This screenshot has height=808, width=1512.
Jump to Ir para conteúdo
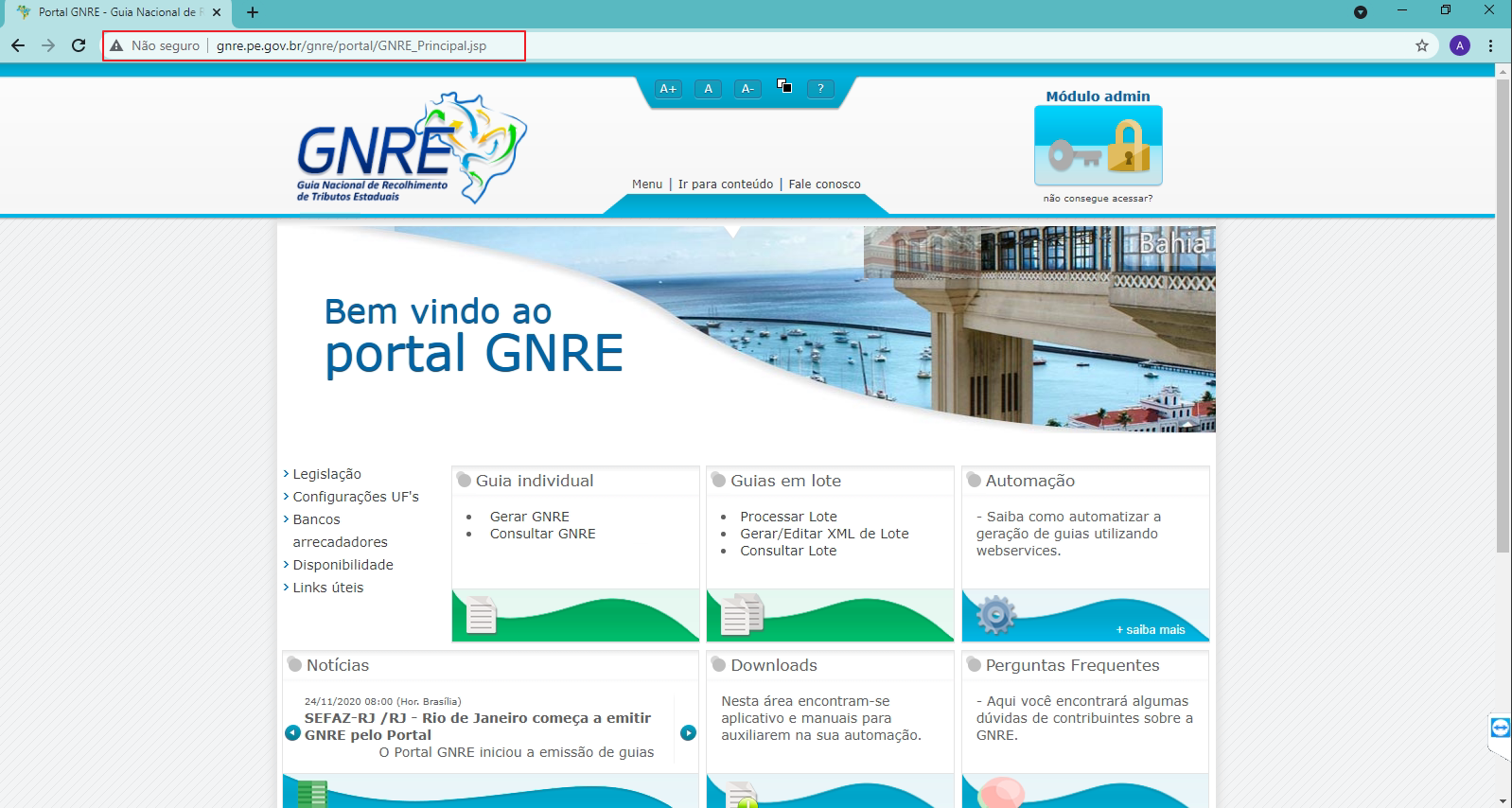726,184
